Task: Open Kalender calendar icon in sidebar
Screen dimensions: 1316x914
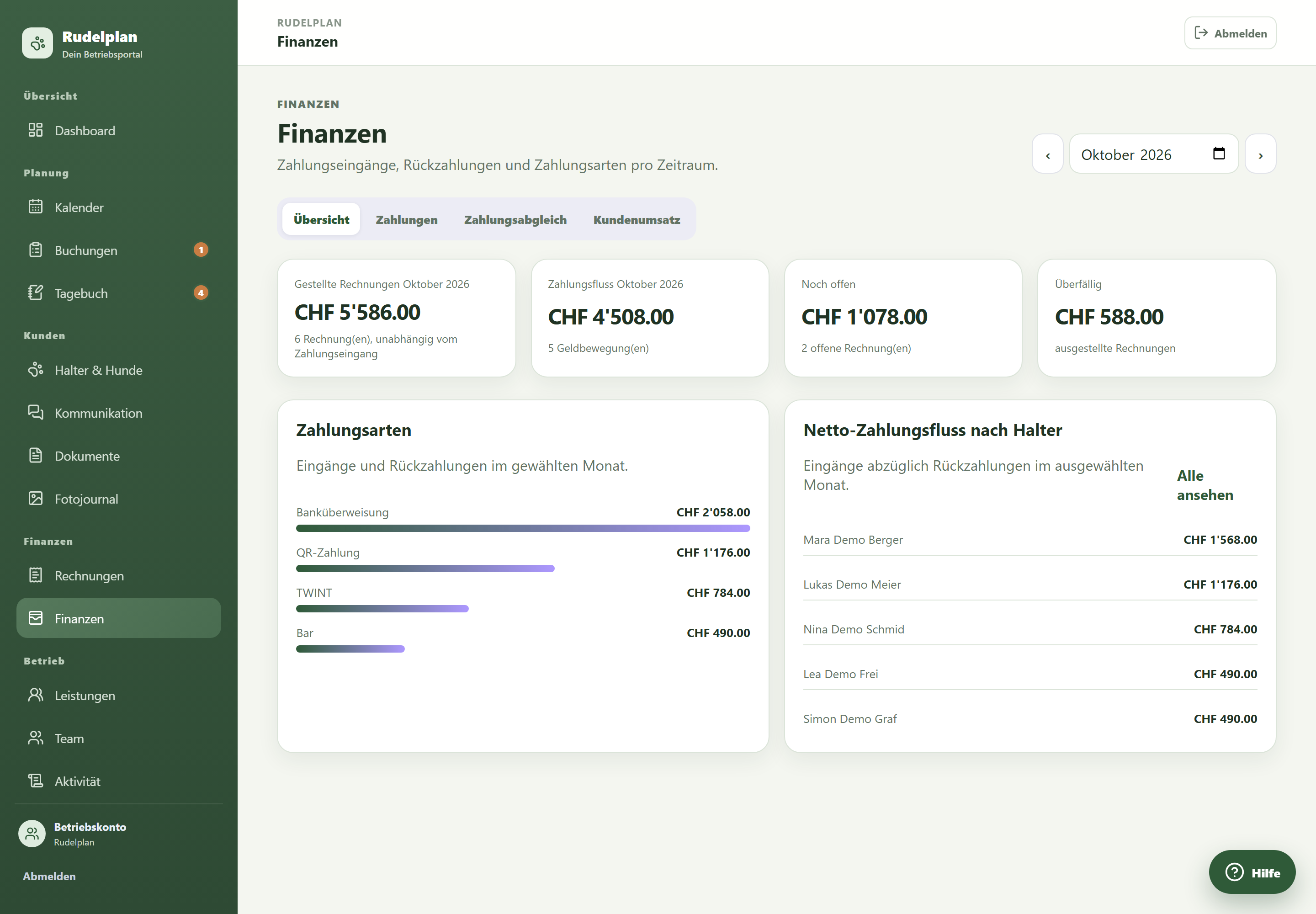Action: coord(36,207)
